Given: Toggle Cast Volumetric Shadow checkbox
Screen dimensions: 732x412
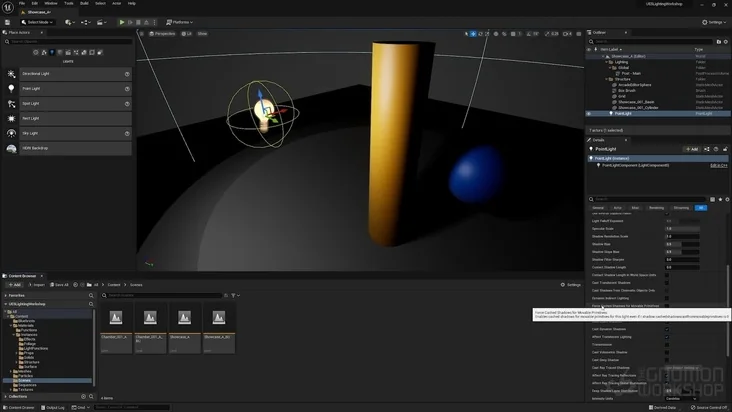Looking at the screenshot, I should point(667,352).
